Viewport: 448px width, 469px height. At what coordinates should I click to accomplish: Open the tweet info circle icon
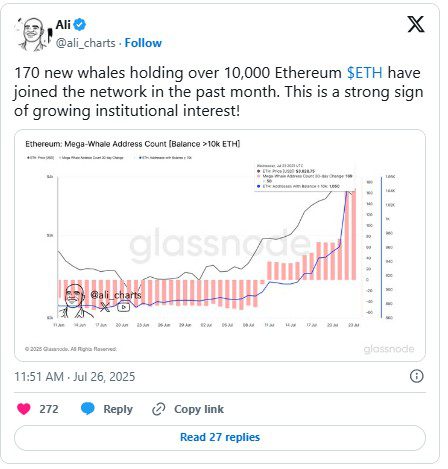pyautogui.click(x=416, y=376)
